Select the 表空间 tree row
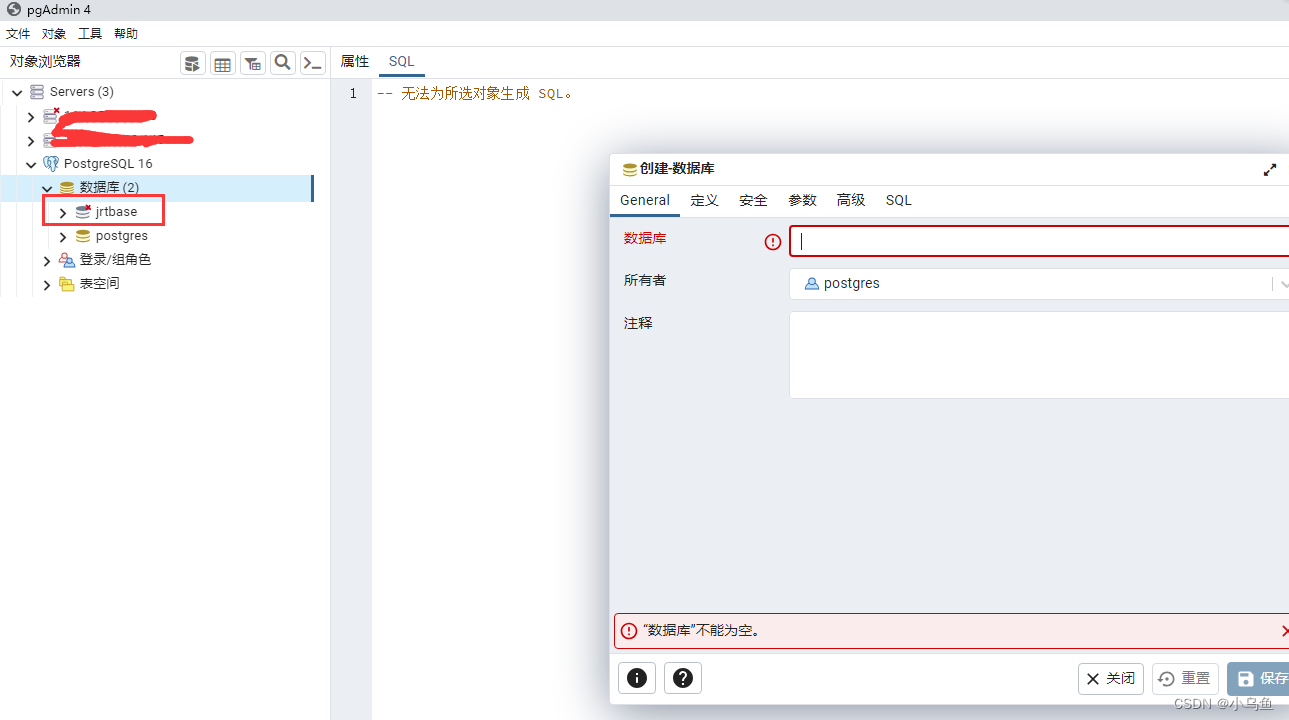Viewport: 1289px width, 720px height. (157, 284)
